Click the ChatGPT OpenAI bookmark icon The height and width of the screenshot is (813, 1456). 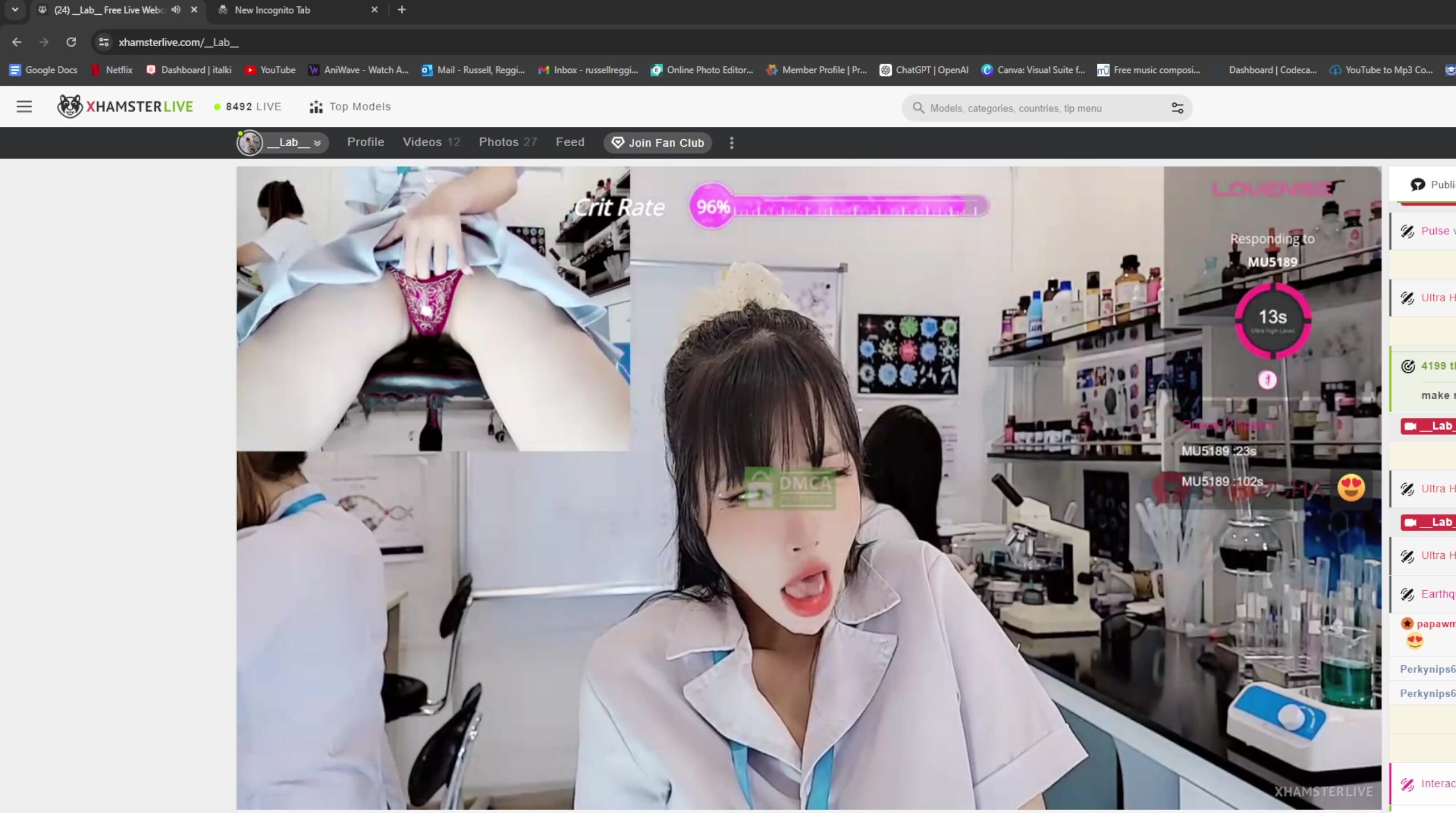tap(886, 69)
